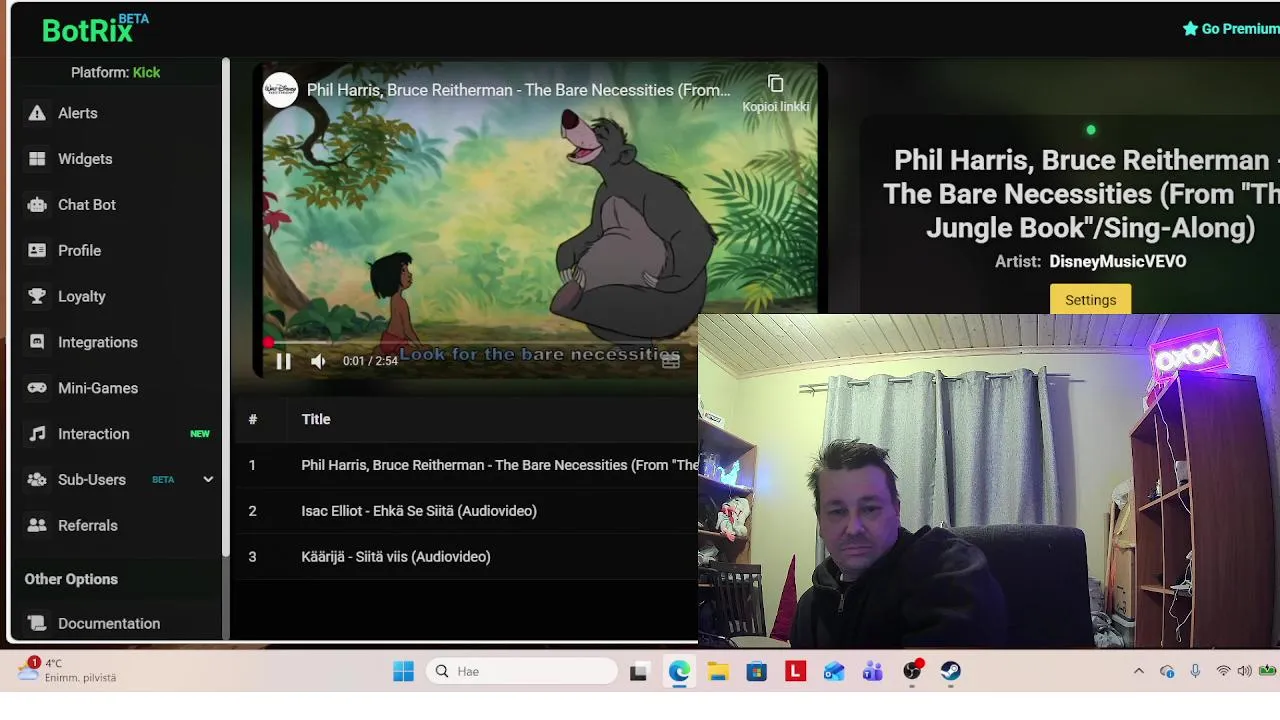Click the webcam overlay preview
This screenshot has height=720, width=1280.
point(989,481)
